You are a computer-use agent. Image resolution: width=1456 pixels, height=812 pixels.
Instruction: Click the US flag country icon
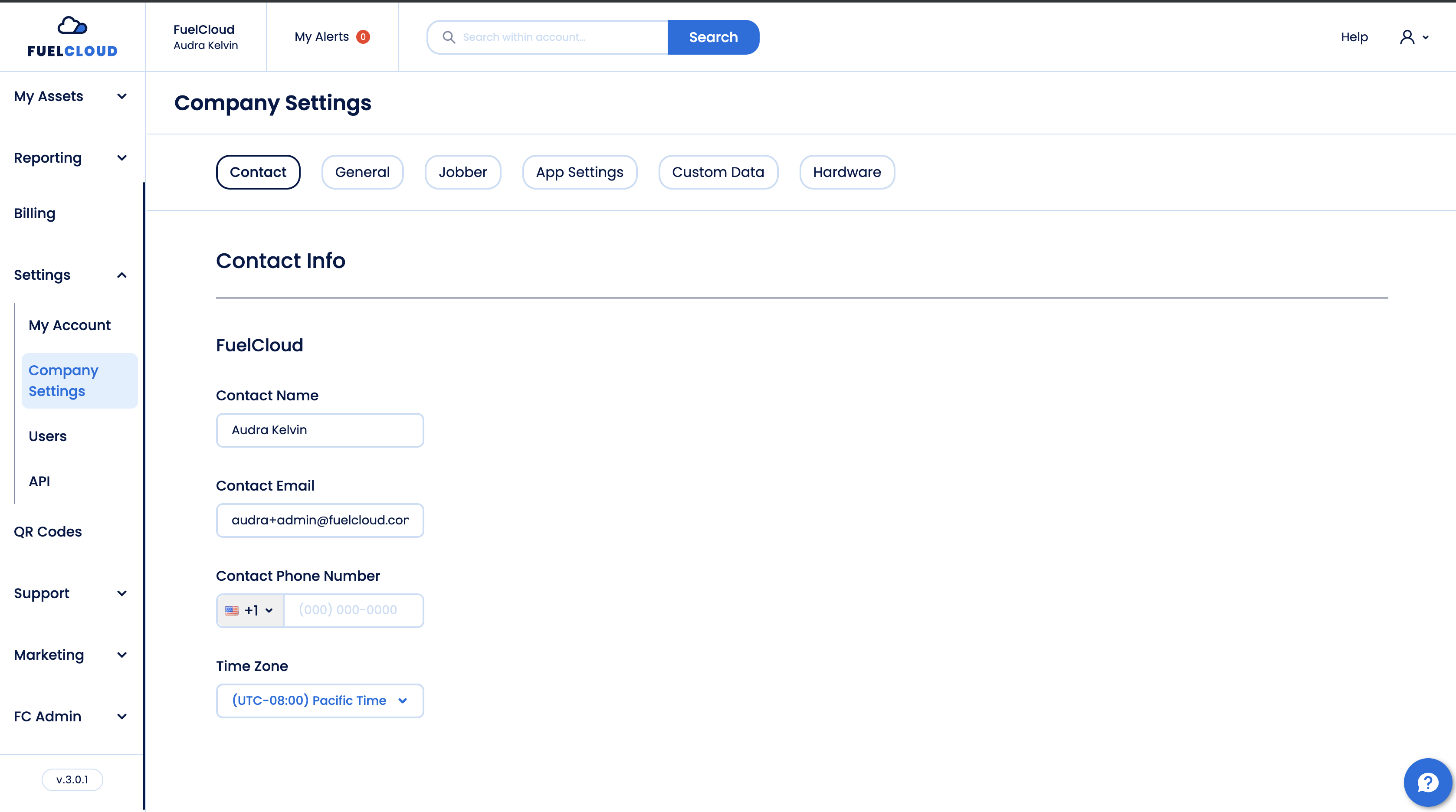pos(232,610)
